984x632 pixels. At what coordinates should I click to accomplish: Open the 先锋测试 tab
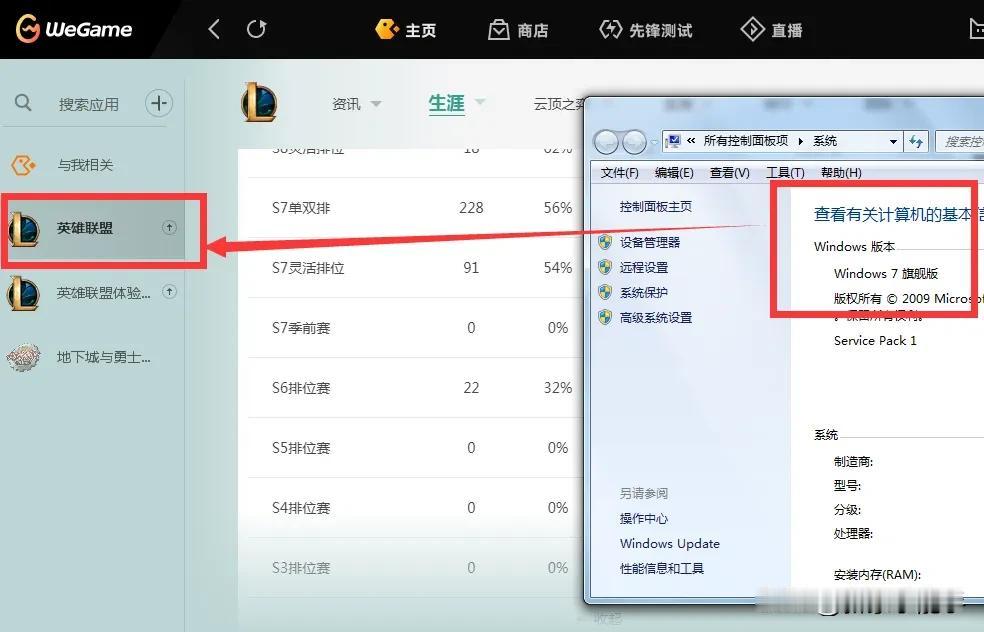coord(646,29)
